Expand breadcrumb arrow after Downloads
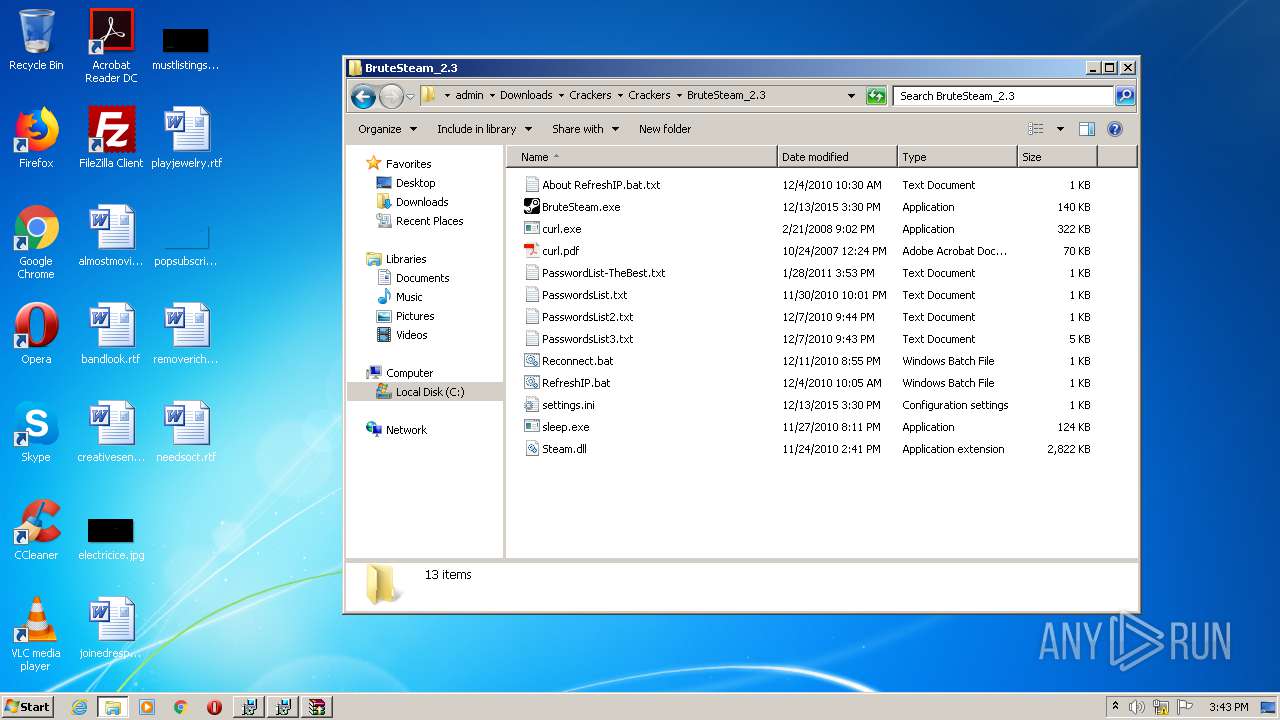The width and height of the screenshot is (1280, 720). tap(561, 96)
